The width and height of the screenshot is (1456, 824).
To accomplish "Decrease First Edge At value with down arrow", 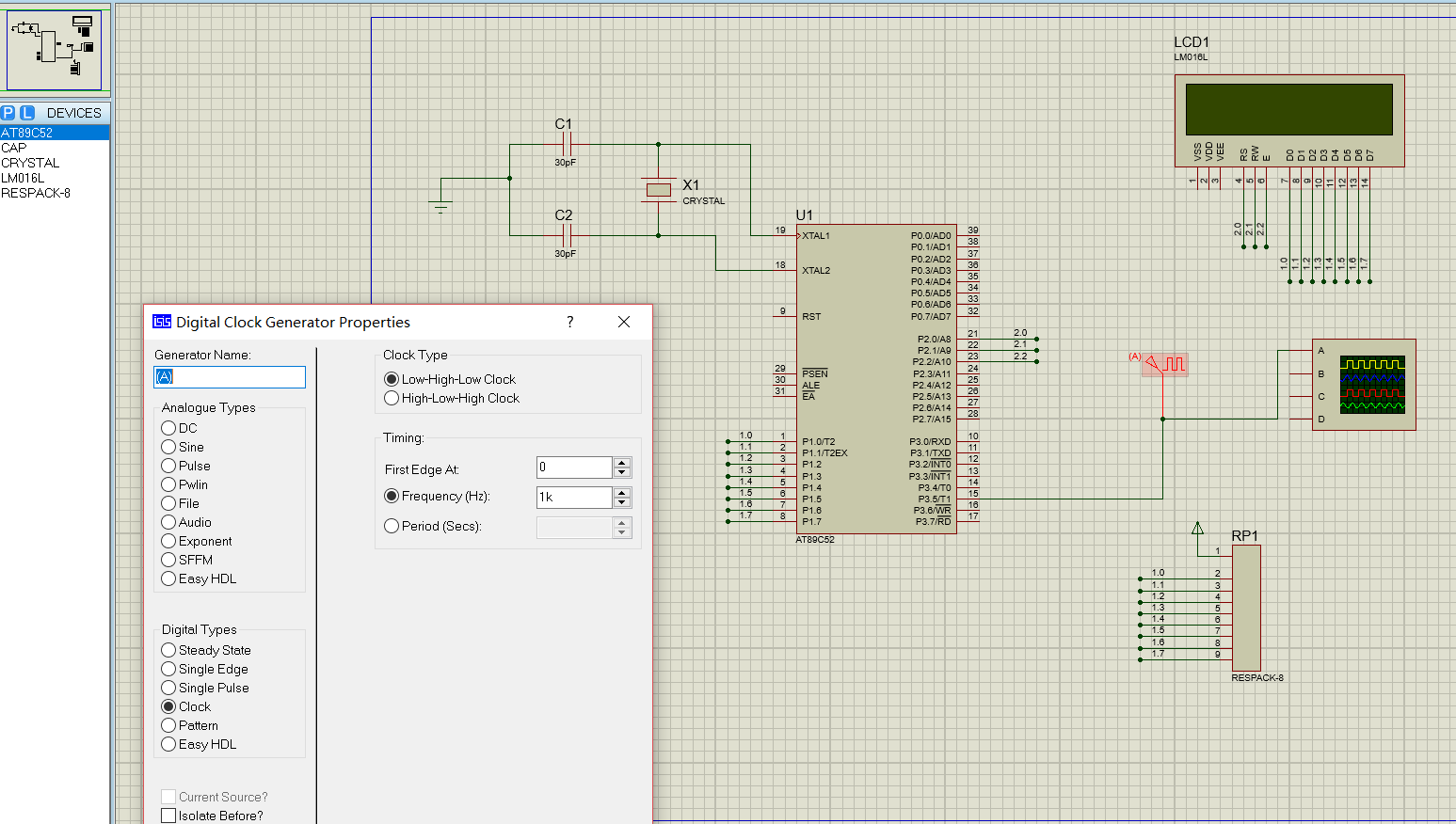I will pyautogui.click(x=621, y=472).
